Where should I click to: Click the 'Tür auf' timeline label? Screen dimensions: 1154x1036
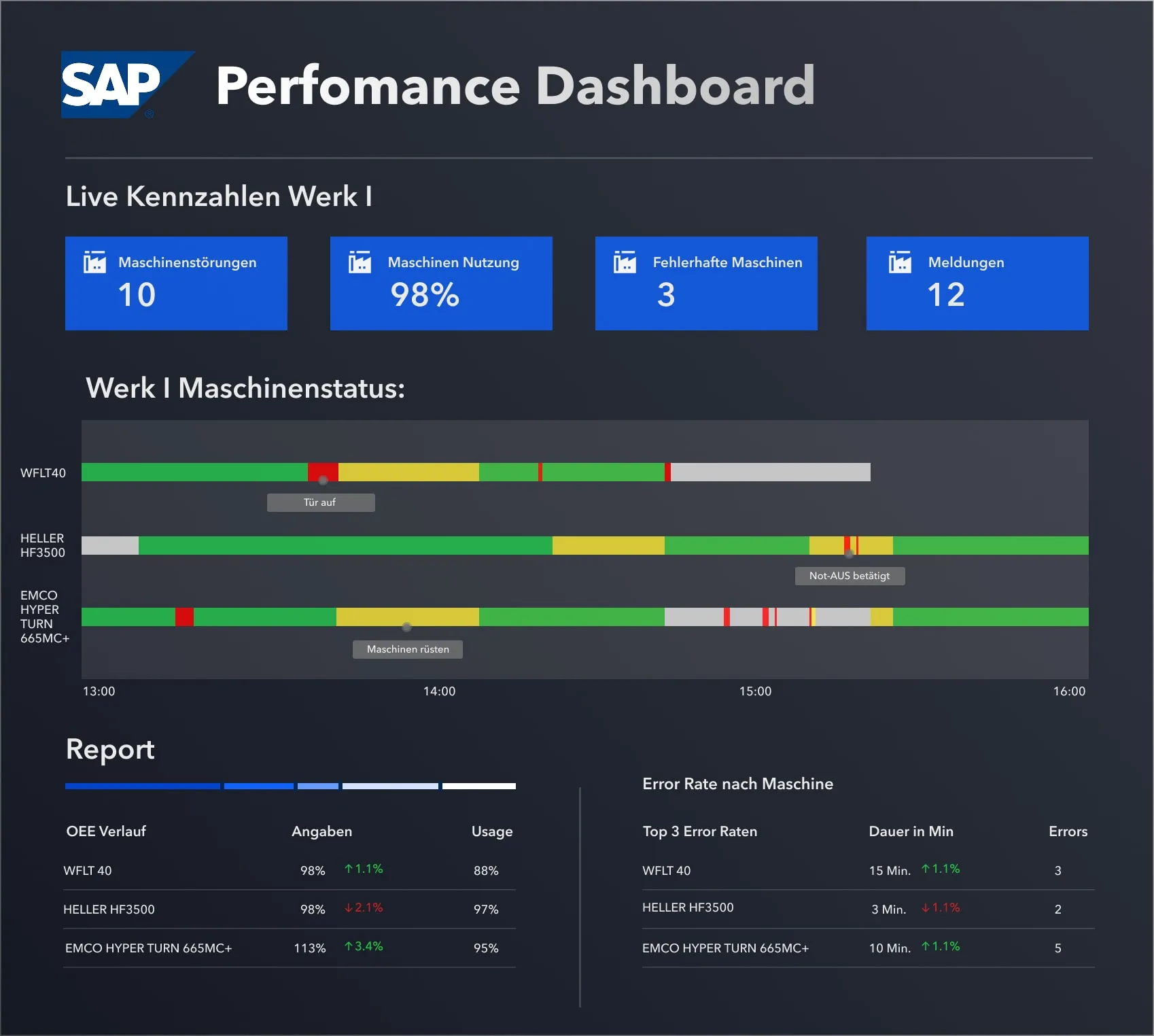[x=320, y=502]
